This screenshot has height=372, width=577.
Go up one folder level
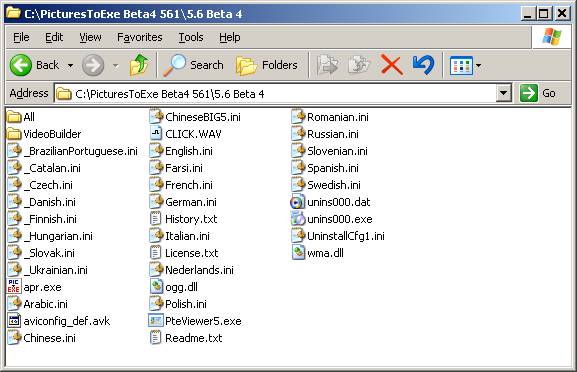point(139,65)
